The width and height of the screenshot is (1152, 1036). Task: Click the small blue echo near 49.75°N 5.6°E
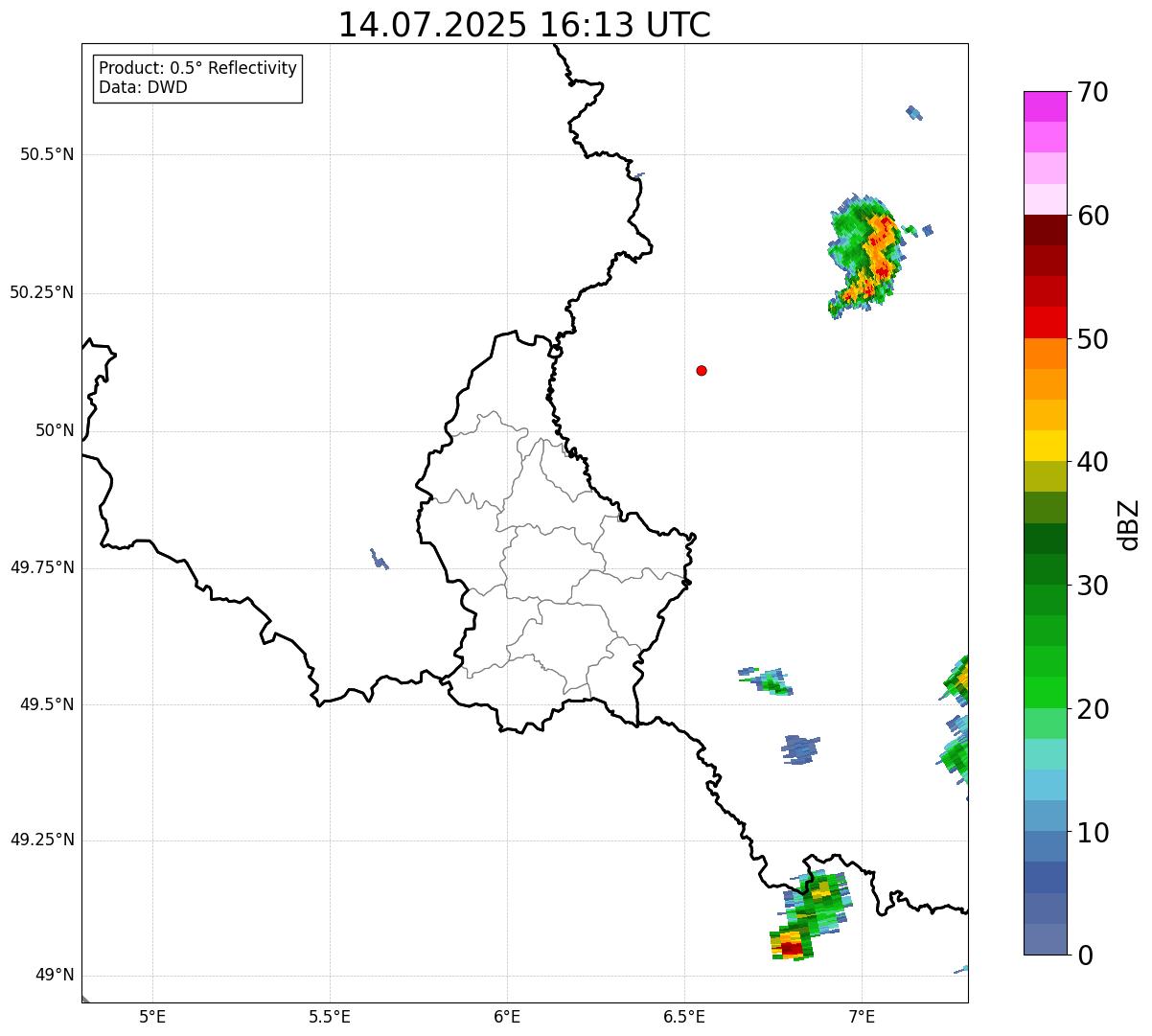point(379,559)
